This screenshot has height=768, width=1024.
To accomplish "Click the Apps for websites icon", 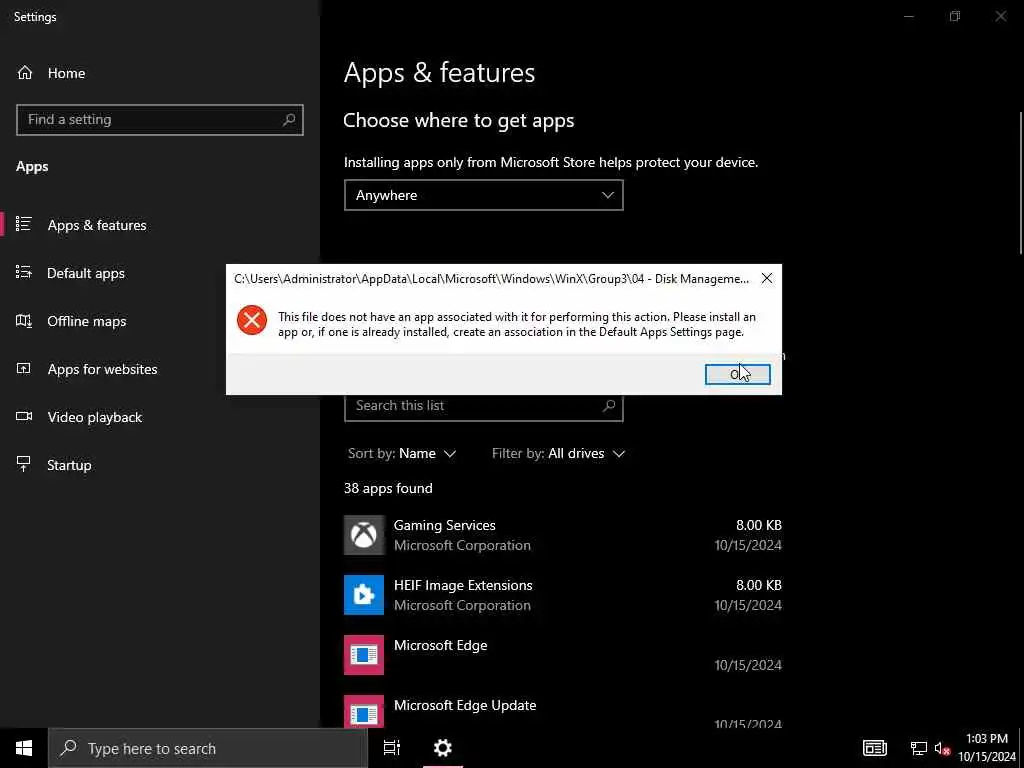I will (24, 368).
